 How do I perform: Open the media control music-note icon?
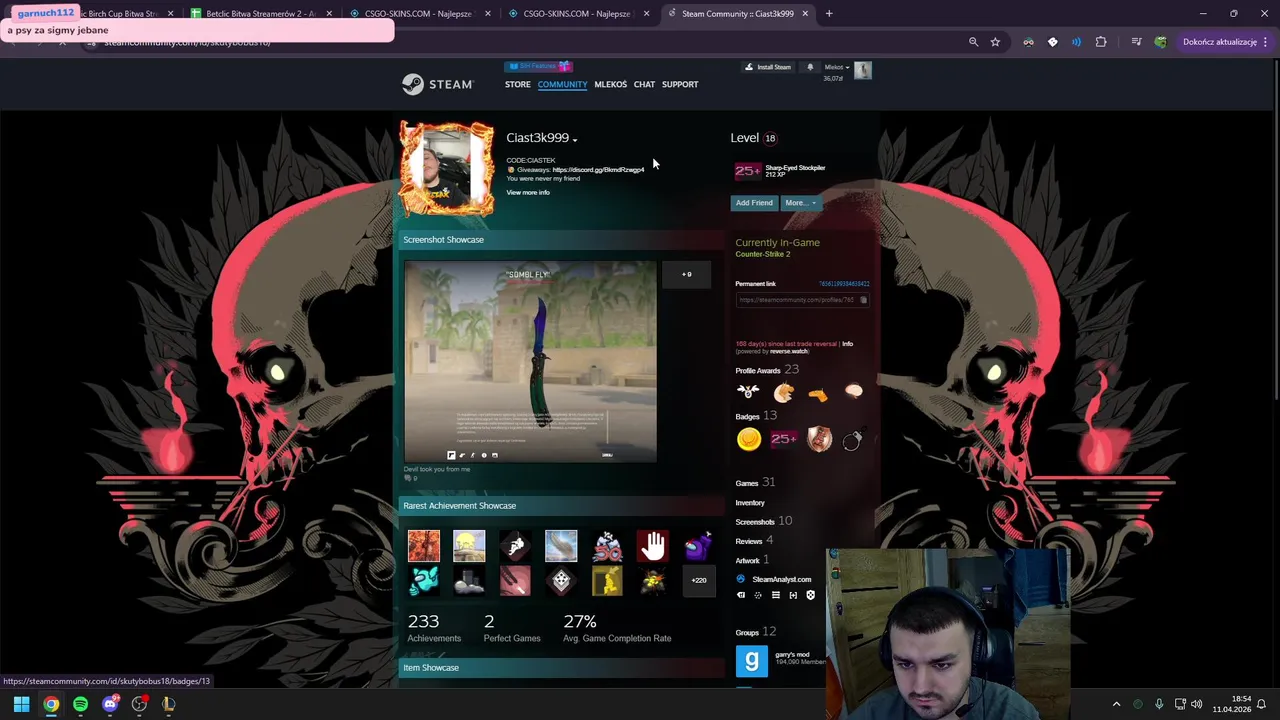pos(1136,42)
